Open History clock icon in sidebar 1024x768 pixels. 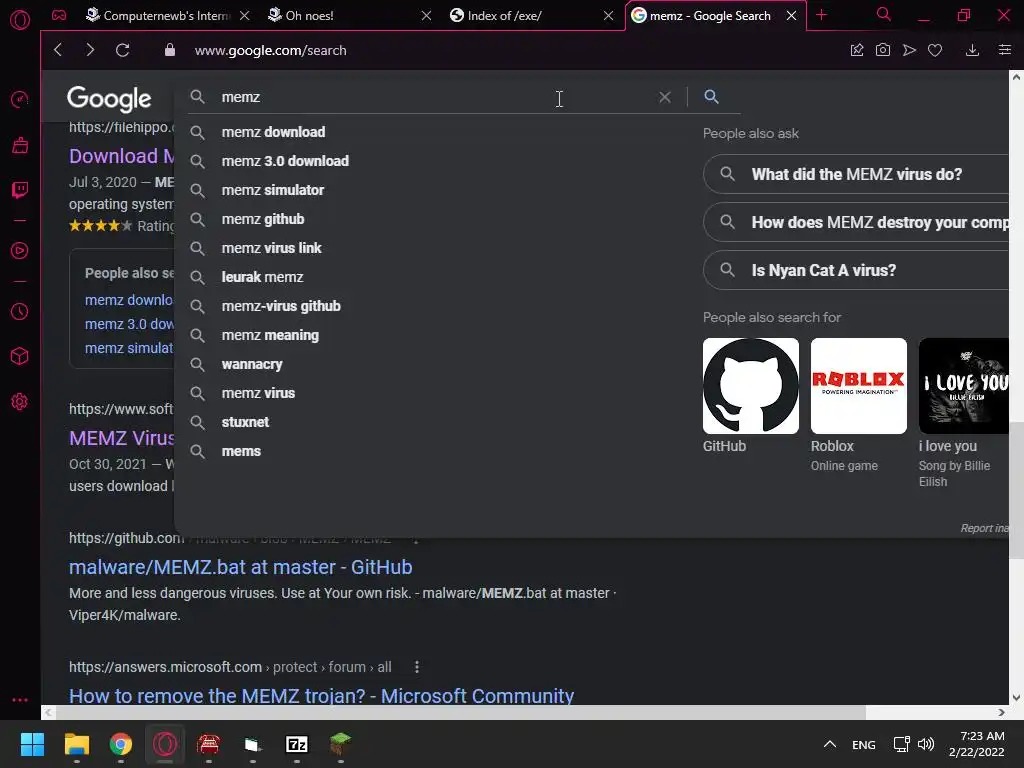point(20,312)
